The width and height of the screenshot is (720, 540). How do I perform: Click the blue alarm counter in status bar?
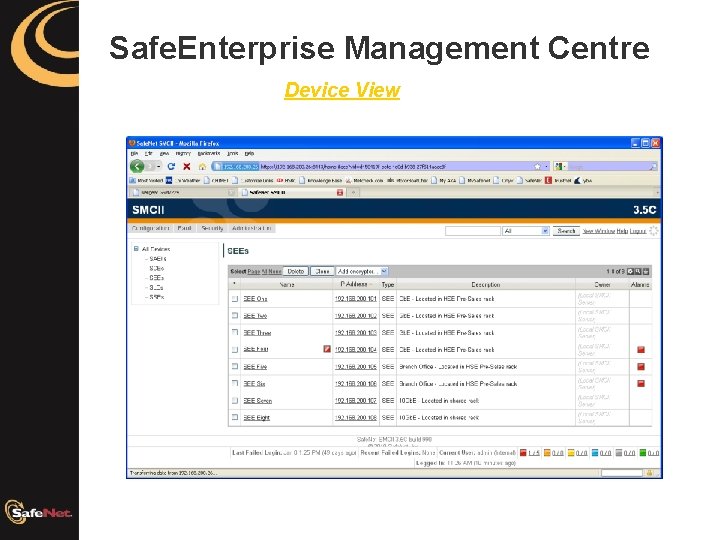coord(601,453)
